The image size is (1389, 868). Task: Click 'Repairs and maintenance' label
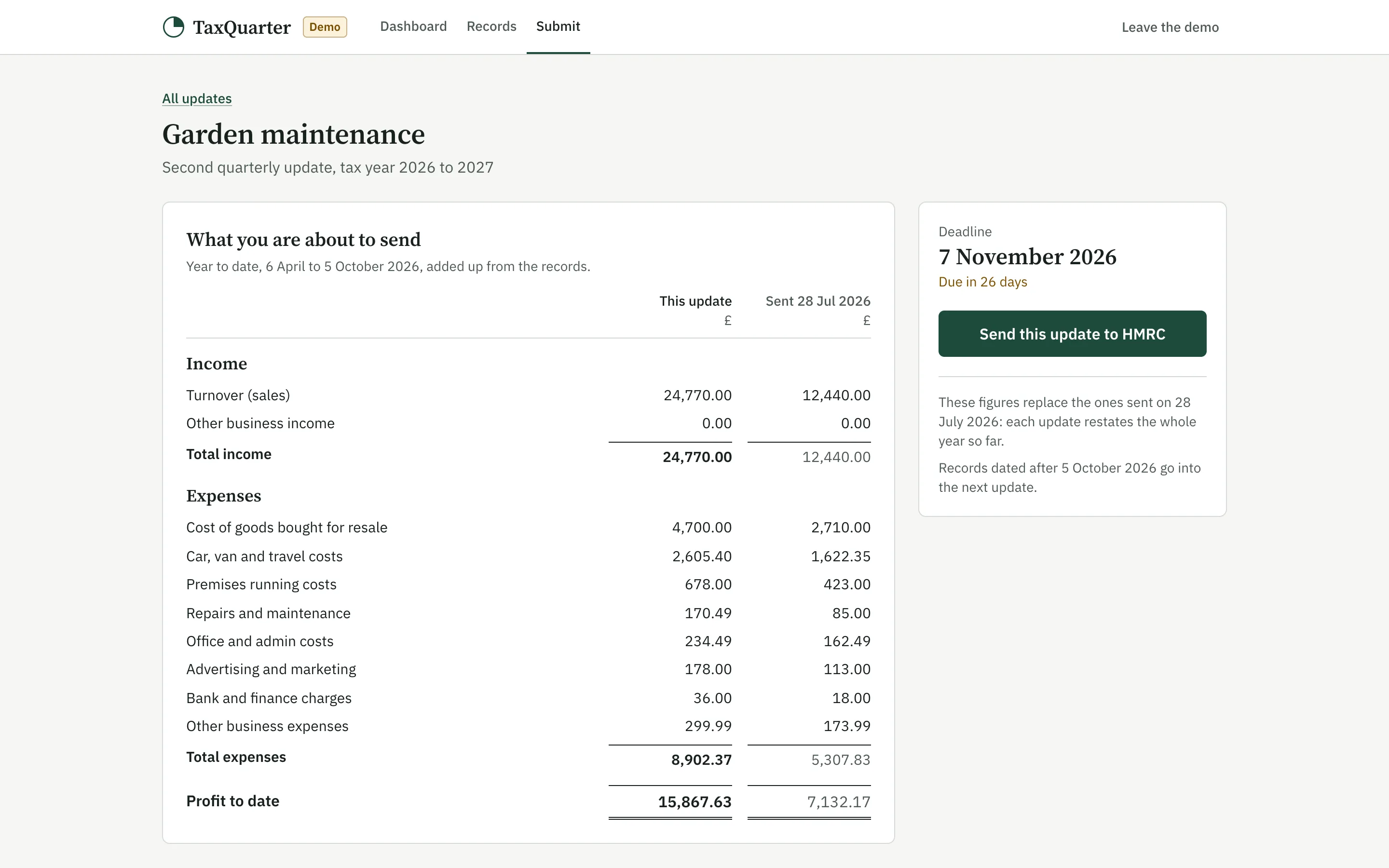click(x=268, y=613)
